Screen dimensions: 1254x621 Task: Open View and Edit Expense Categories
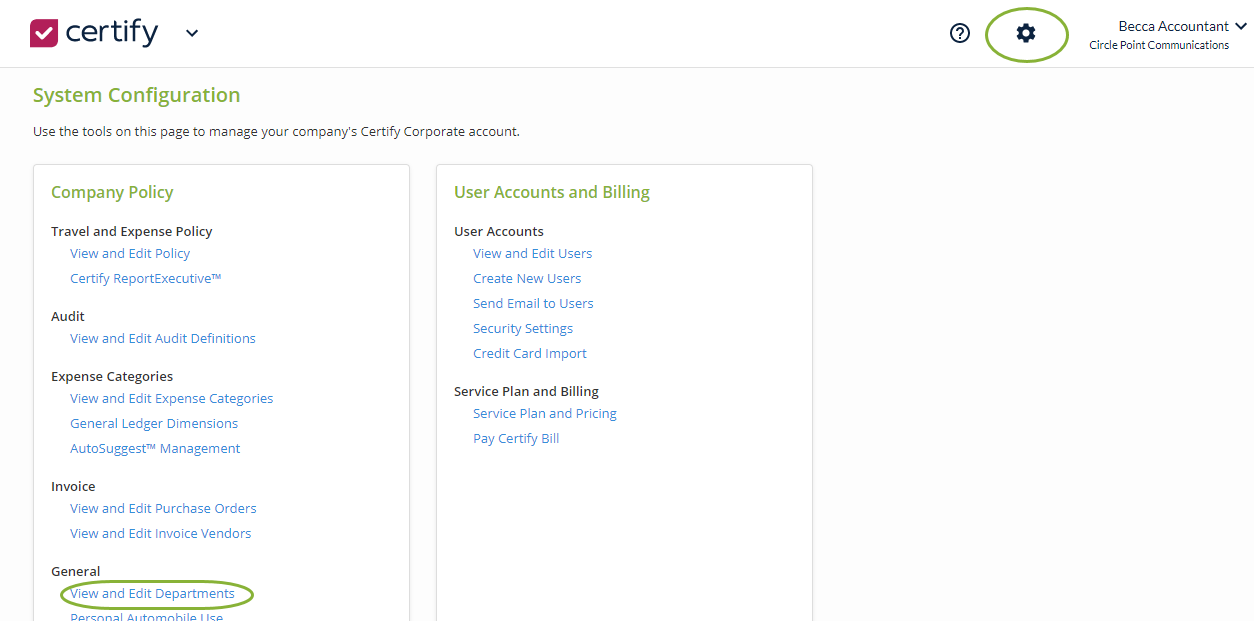tap(171, 398)
